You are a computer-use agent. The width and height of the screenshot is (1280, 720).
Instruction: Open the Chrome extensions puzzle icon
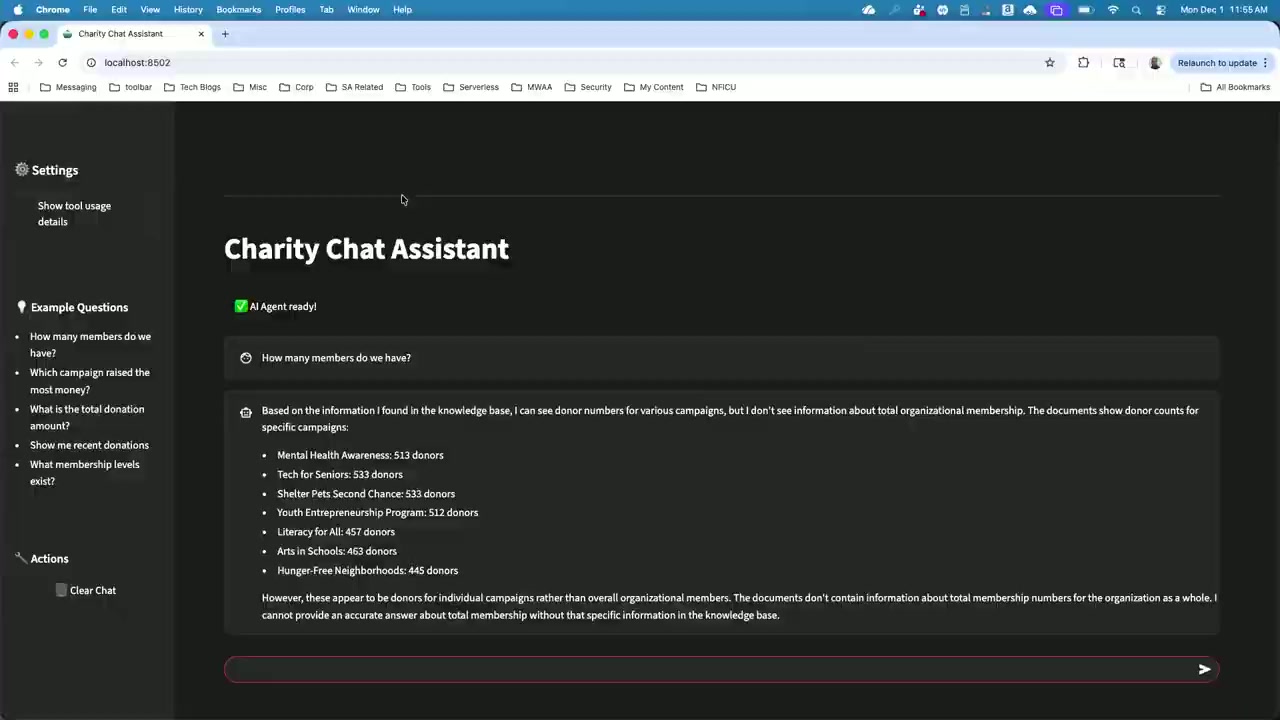coord(1083,63)
